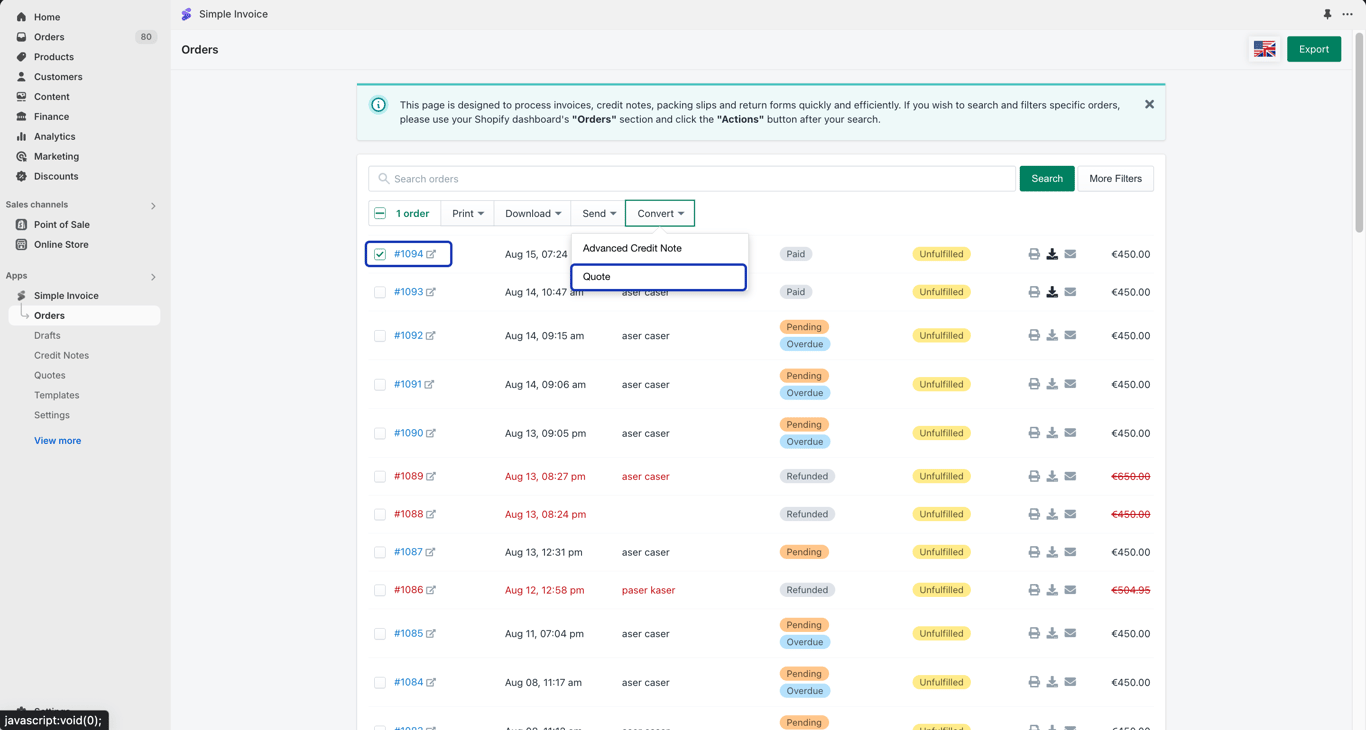Toggle the select-all orders checkbox
Image resolution: width=1366 pixels, height=730 pixels.
(380, 213)
